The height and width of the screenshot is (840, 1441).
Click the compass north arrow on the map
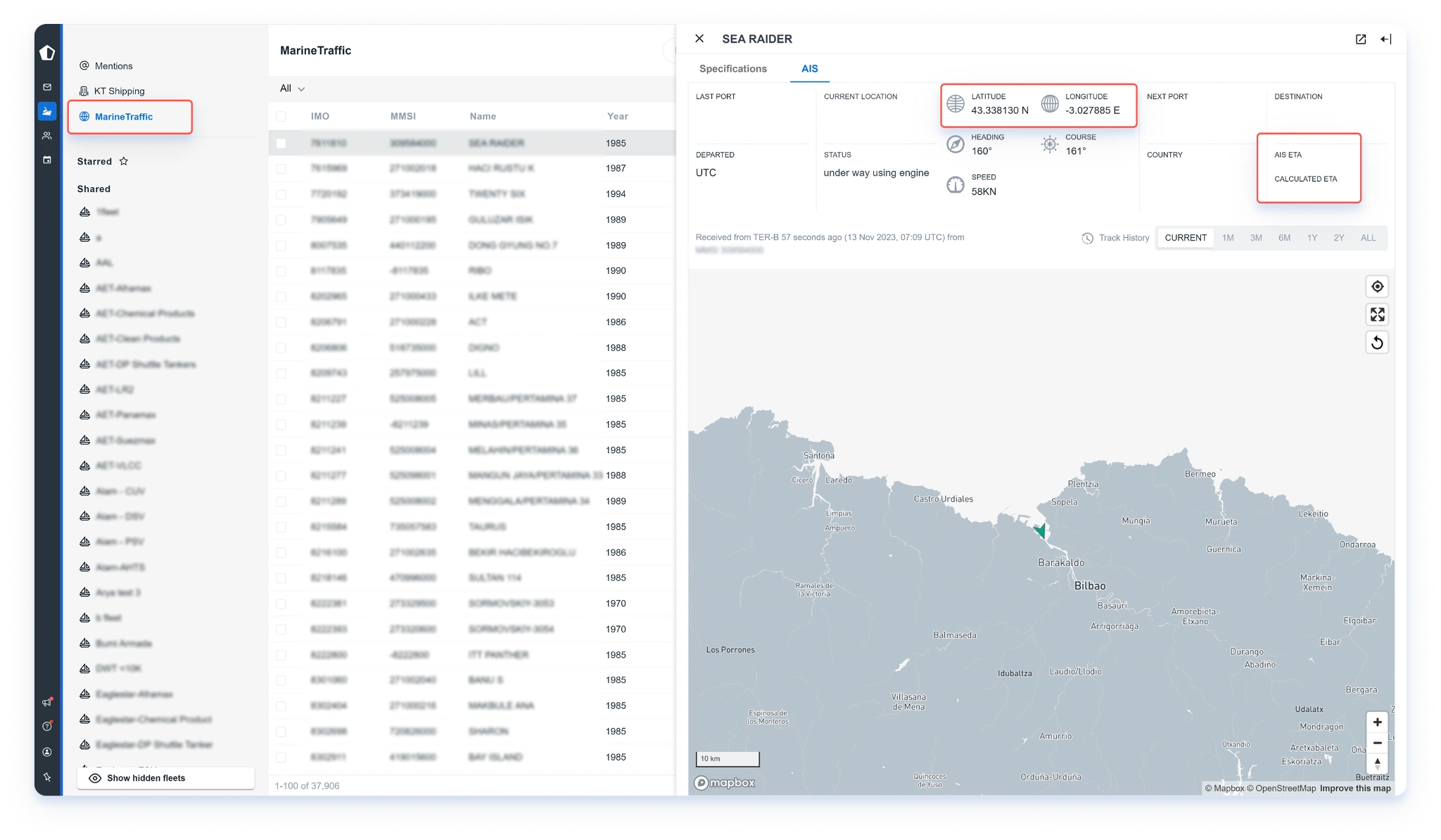[x=1377, y=763]
